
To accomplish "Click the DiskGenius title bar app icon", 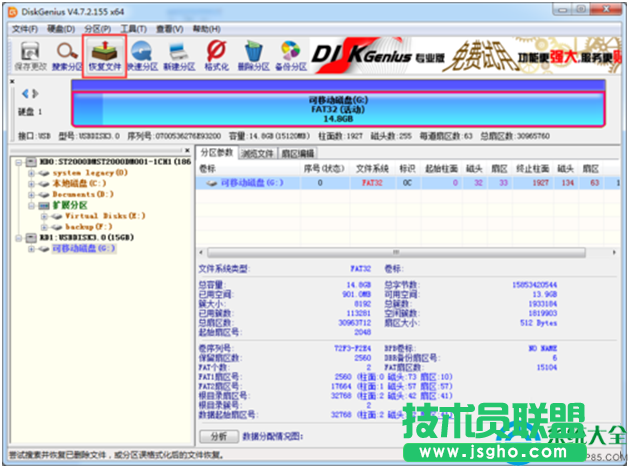I will point(13,12).
